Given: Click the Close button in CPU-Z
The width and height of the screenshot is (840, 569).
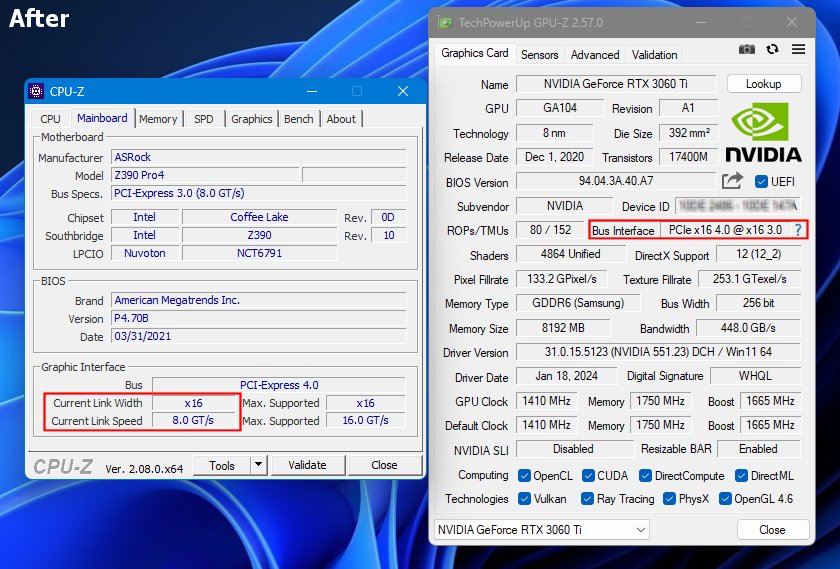Looking at the screenshot, I should click(384, 465).
